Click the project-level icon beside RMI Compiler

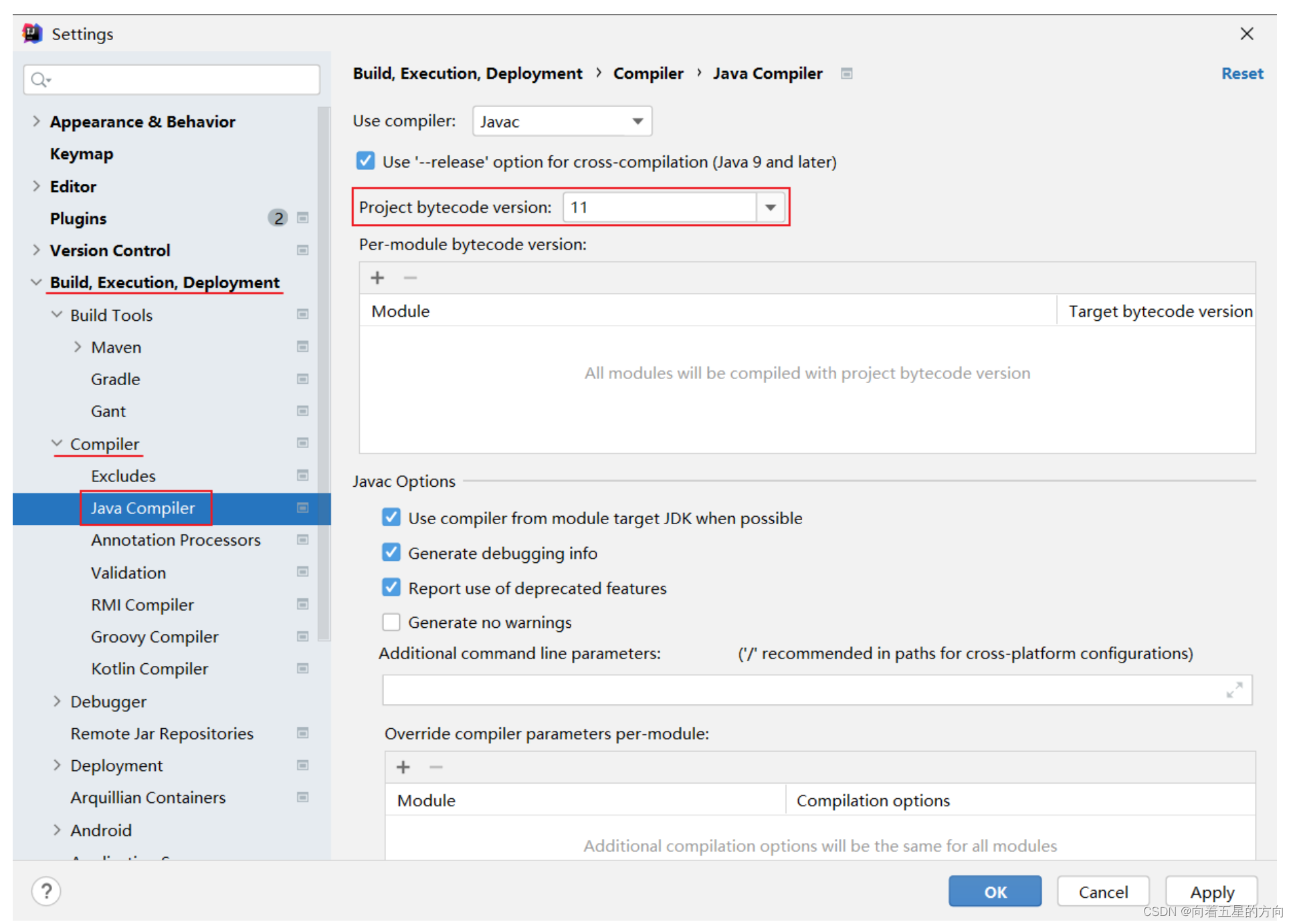click(303, 604)
